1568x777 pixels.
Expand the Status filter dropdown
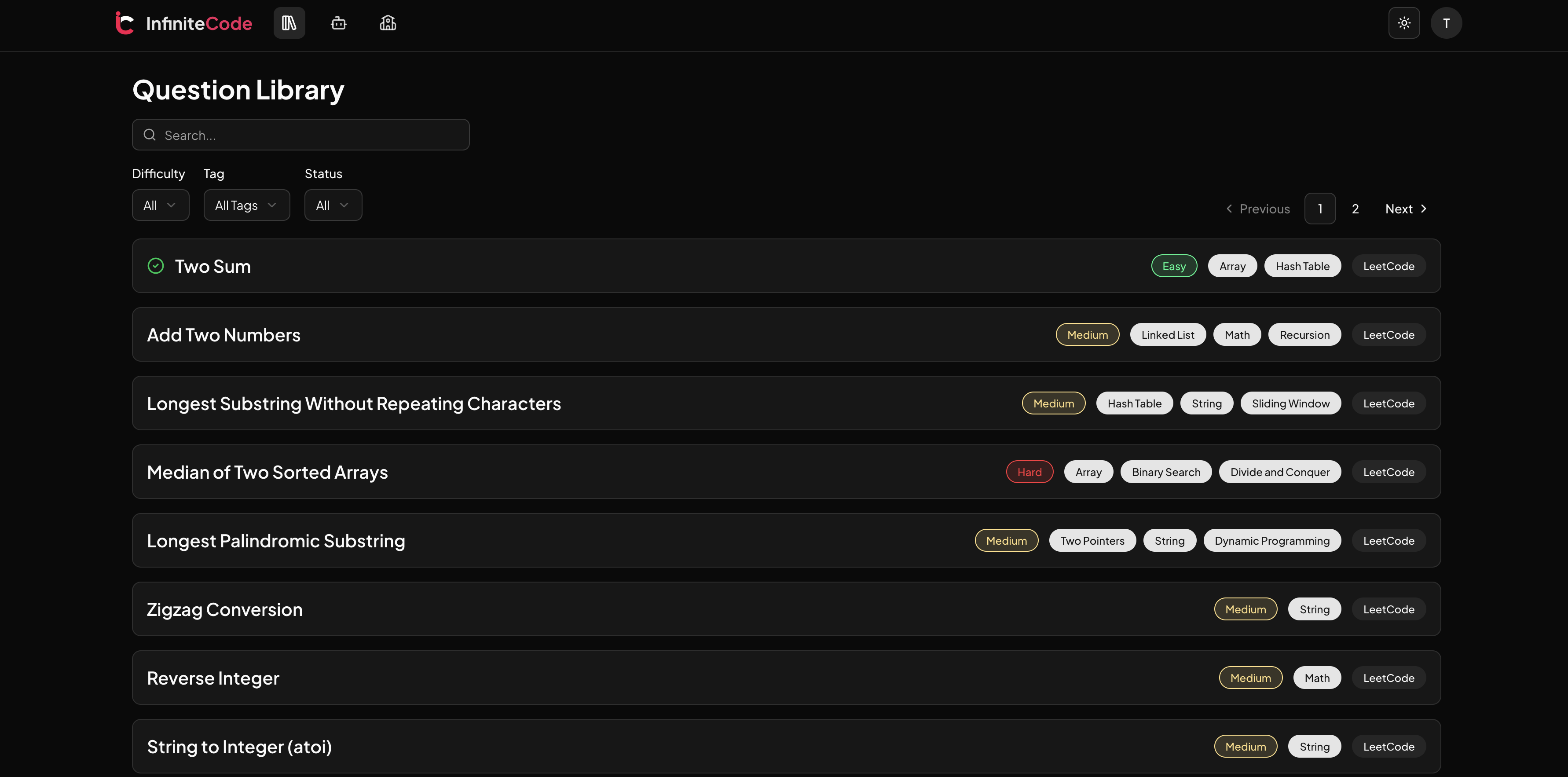tap(333, 205)
